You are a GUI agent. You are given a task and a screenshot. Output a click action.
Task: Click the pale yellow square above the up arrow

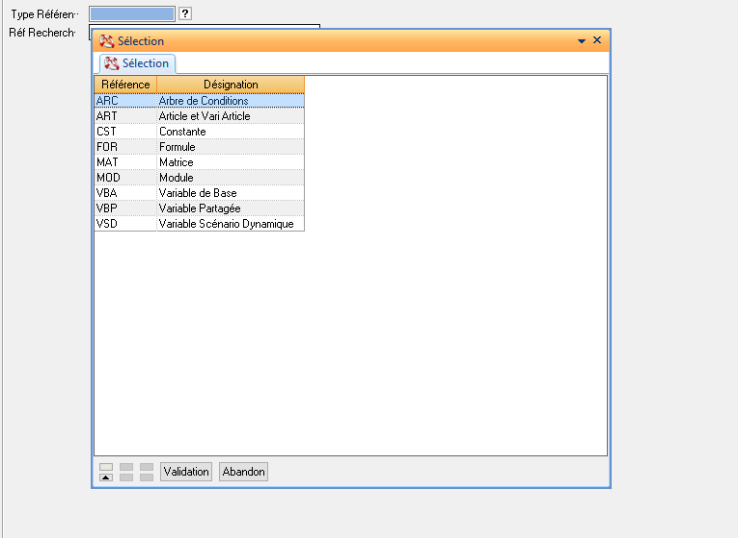pos(106,466)
